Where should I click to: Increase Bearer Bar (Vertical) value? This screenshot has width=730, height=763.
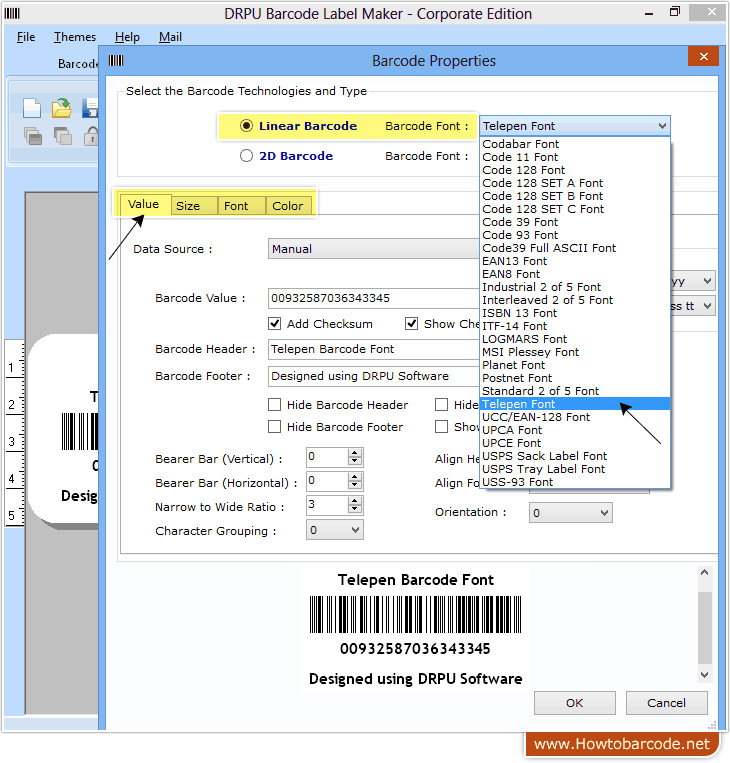[x=355, y=453]
